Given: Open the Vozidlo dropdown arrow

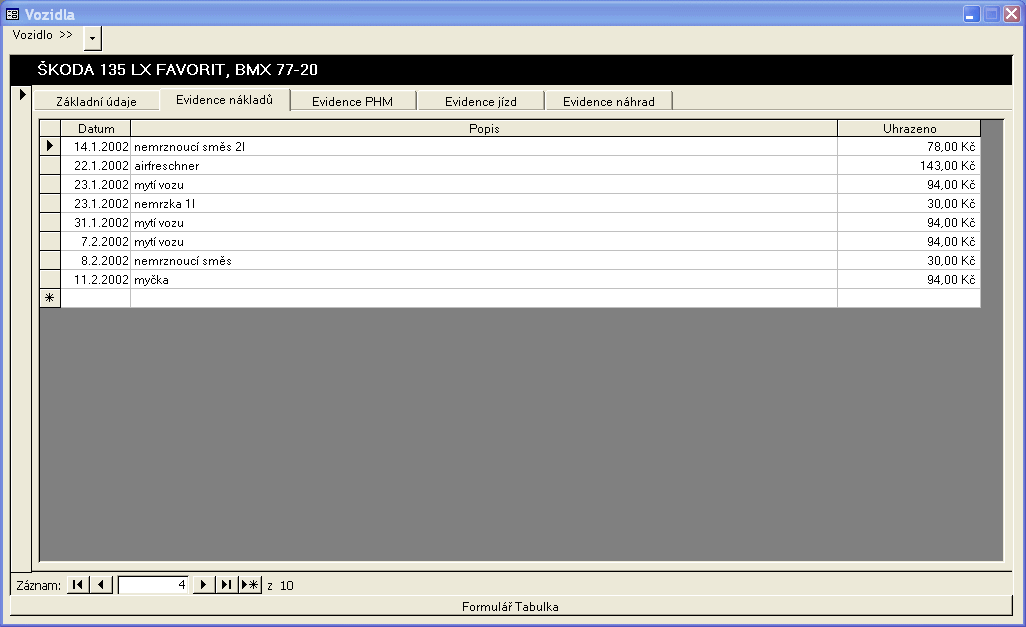Looking at the screenshot, I should pyautogui.click(x=92, y=37).
